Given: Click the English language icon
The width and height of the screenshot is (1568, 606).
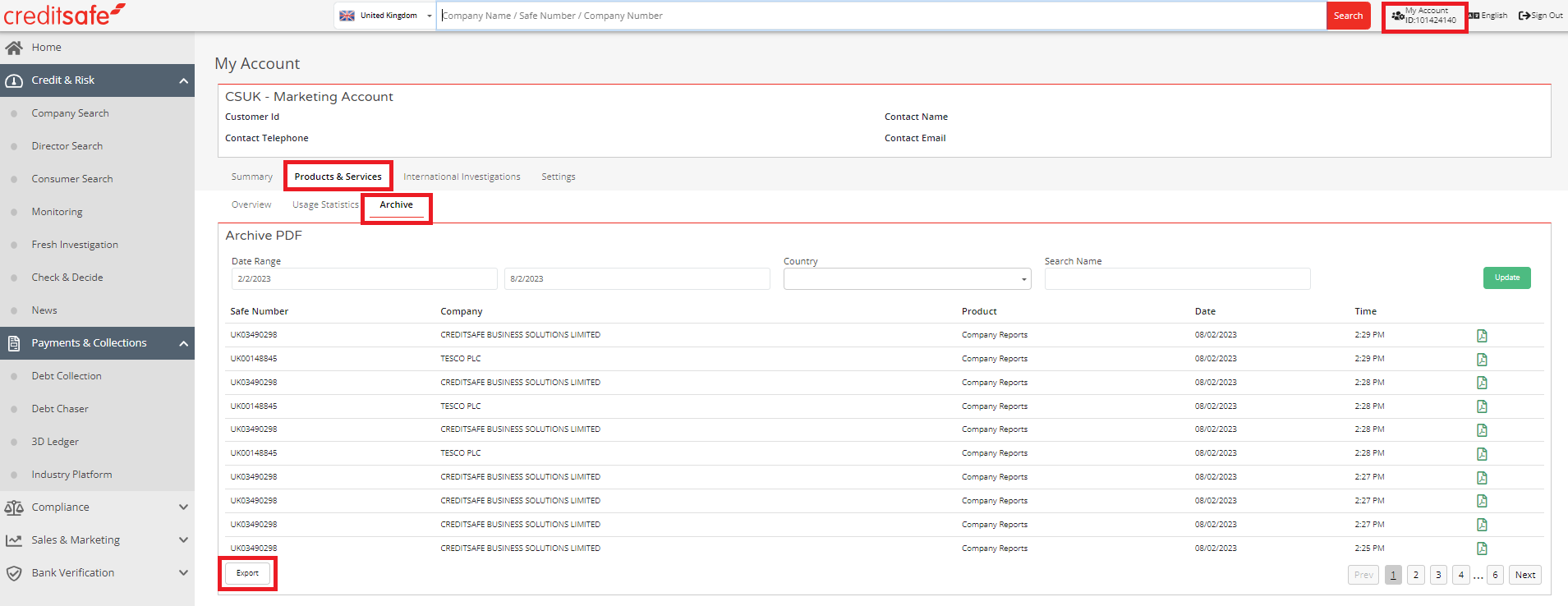Looking at the screenshot, I should (x=1474, y=16).
